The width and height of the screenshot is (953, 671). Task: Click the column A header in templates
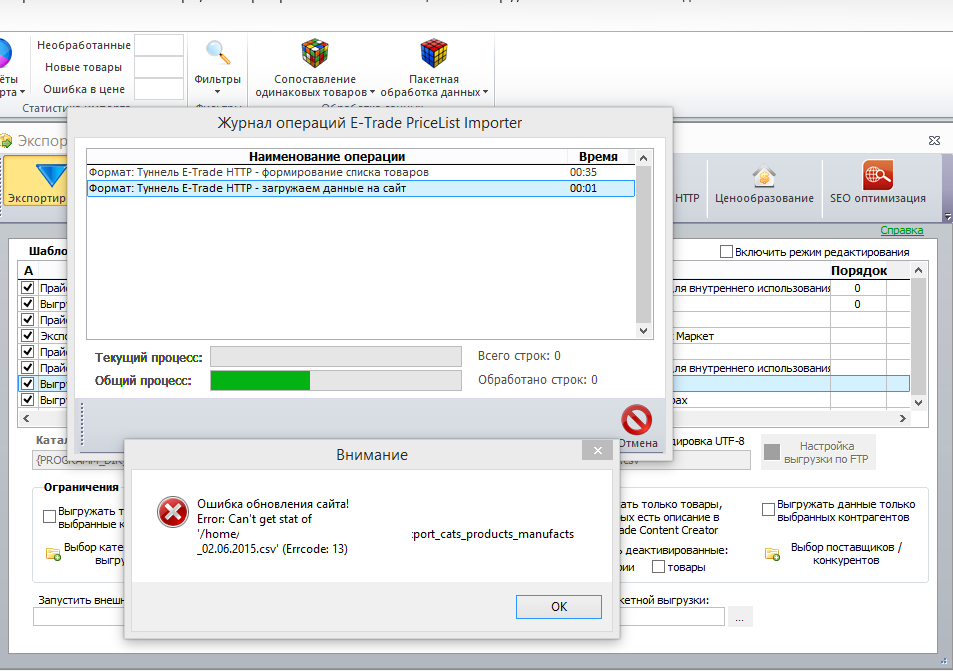tap(28, 270)
